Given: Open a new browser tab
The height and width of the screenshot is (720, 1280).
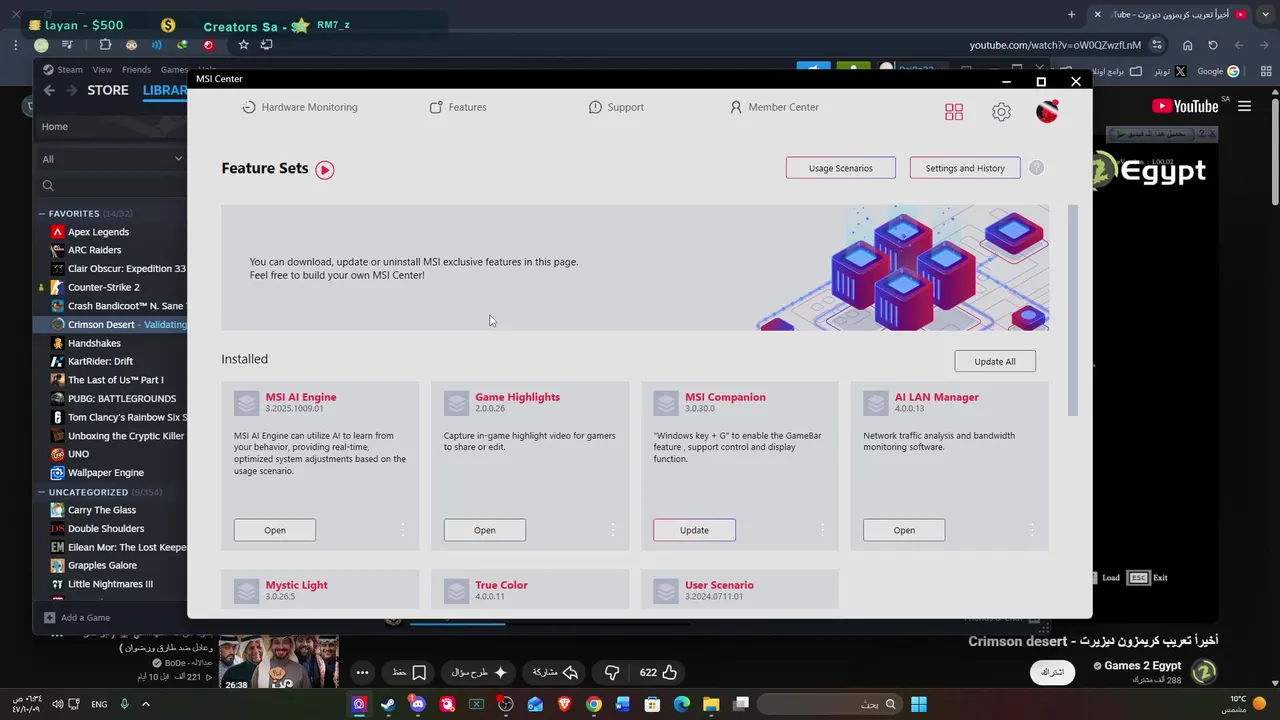Looking at the screenshot, I should [1071, 15].
